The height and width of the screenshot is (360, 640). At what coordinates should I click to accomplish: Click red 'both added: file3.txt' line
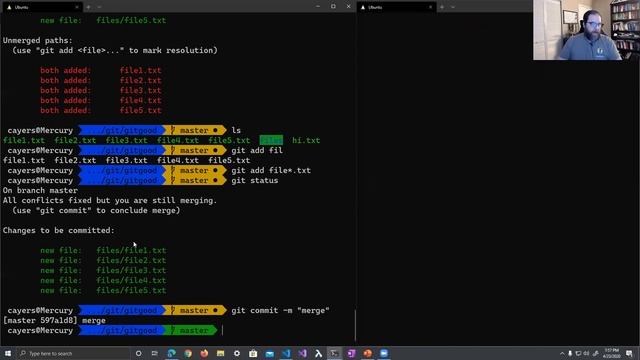(101, 91)
